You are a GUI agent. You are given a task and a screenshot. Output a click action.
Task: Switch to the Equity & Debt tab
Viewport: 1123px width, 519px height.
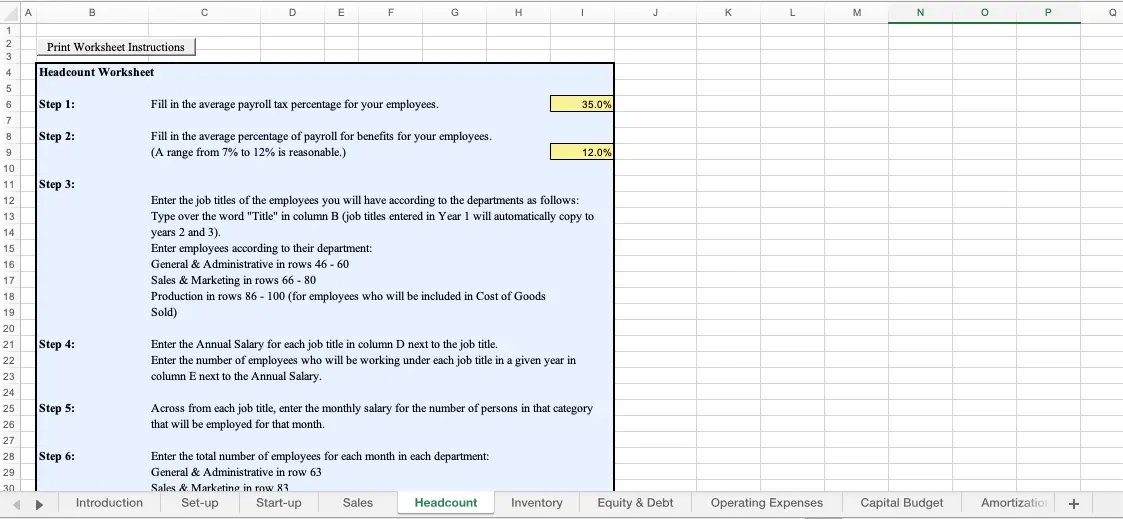[635, 503]
